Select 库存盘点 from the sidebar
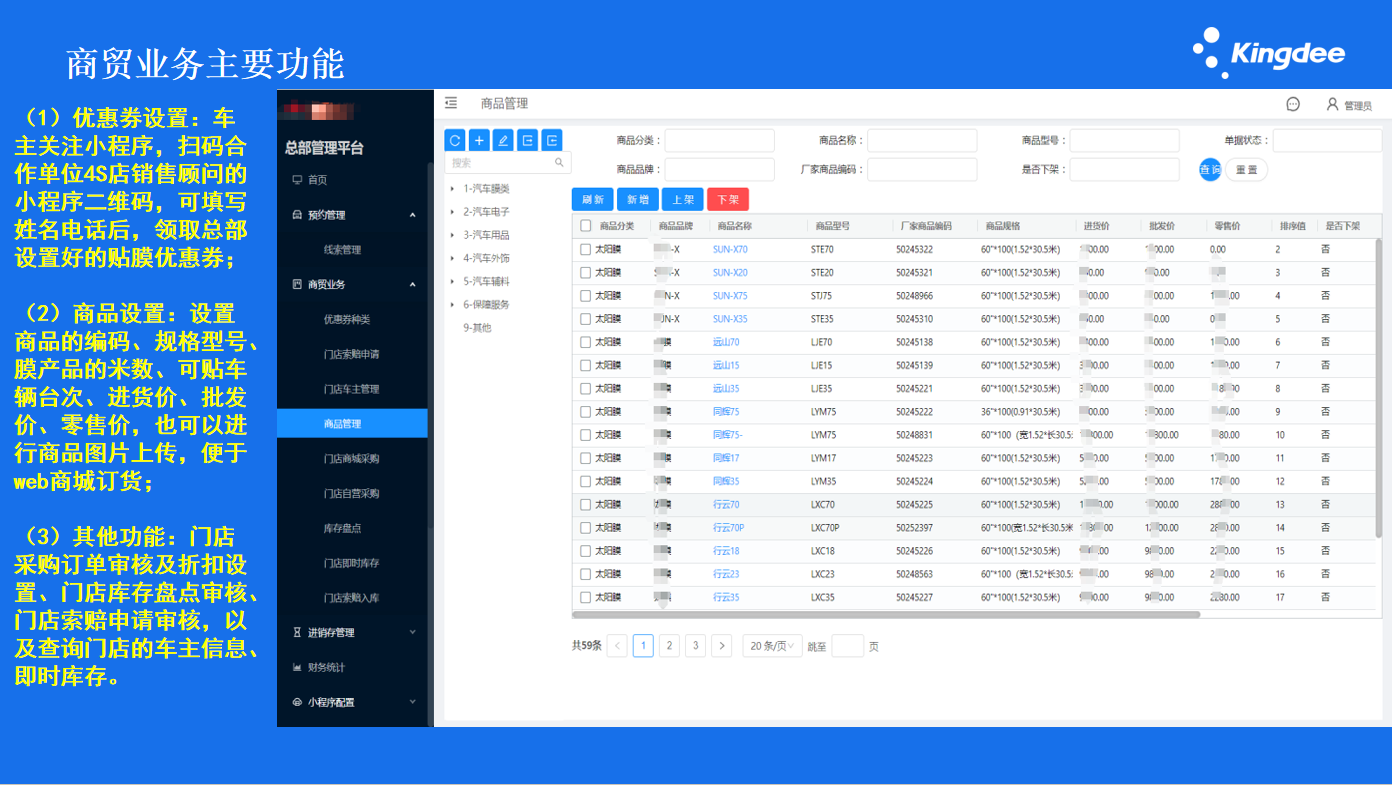 (x=342, y=528)
